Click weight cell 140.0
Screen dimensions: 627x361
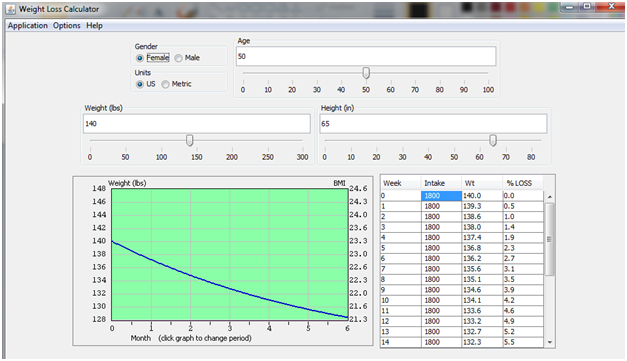(x=482, y=196)
